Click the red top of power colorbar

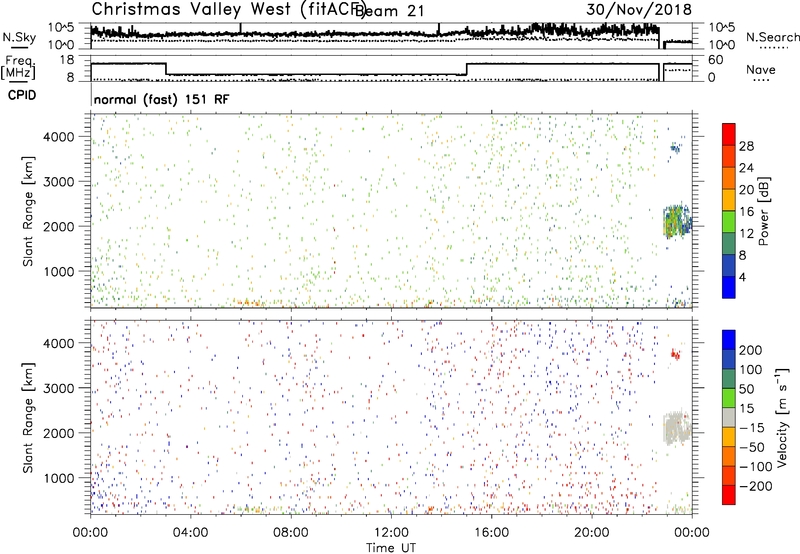[x=729, y=132]
